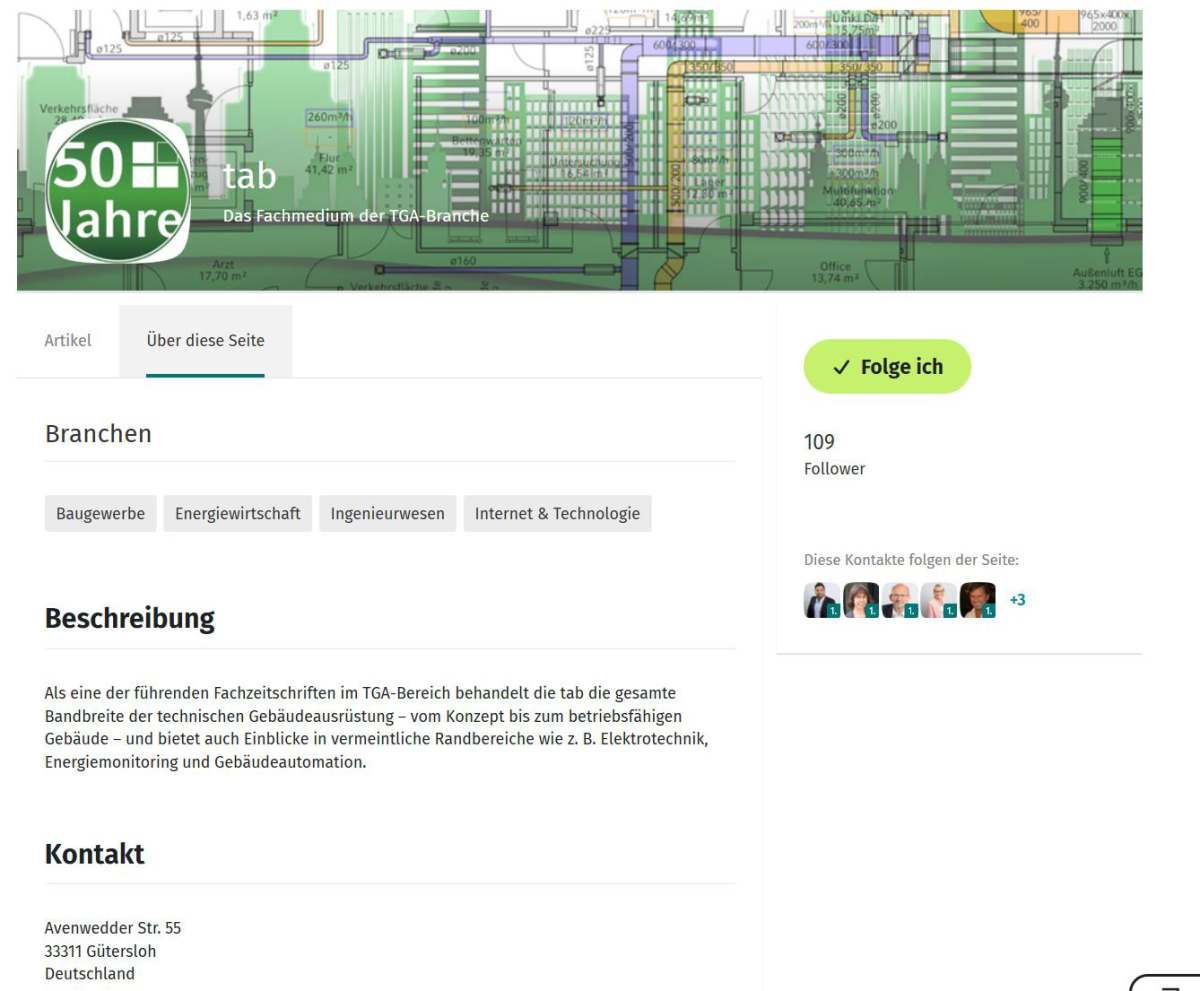The height and width of the screenshot is (991, 1200).
Task: Click the checkmark in Folge ich
Action: point(841,368)
